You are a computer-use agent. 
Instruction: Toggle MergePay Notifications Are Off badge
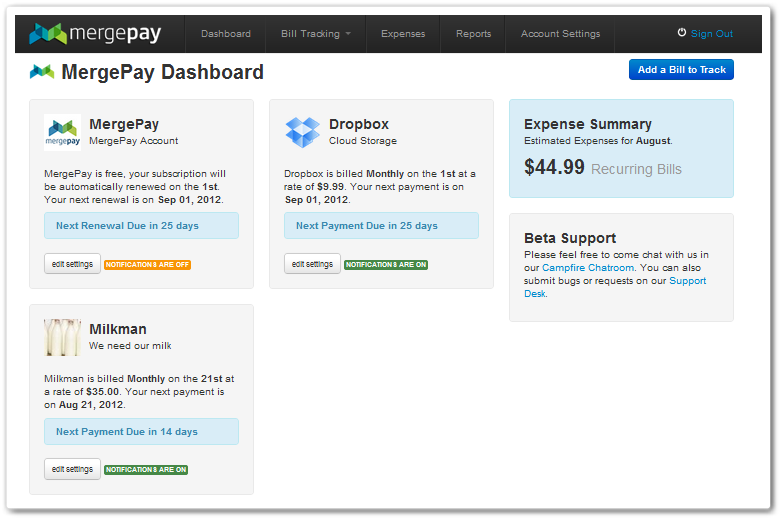click(147, 265)
